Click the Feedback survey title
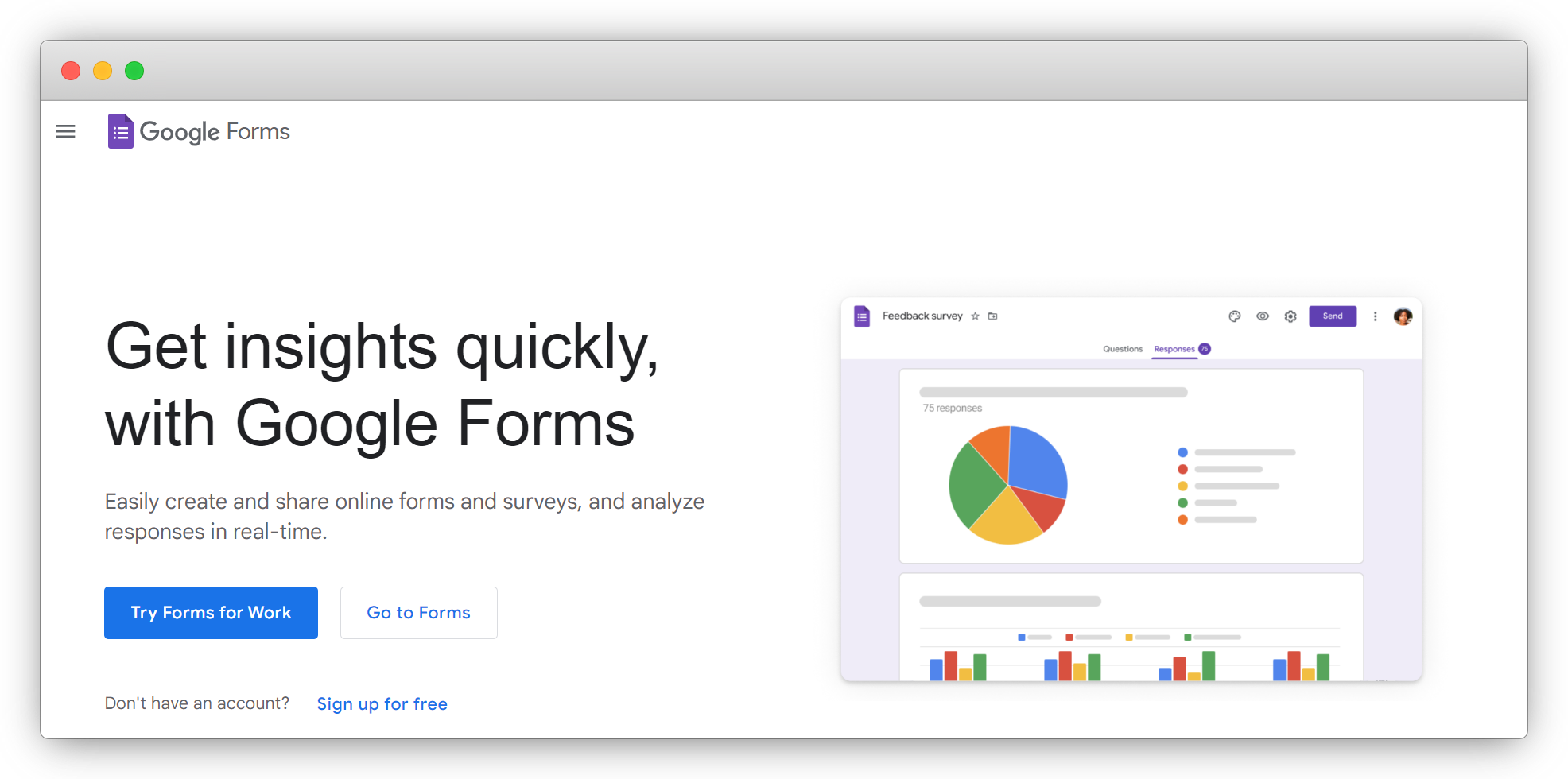 coord(922,316)
